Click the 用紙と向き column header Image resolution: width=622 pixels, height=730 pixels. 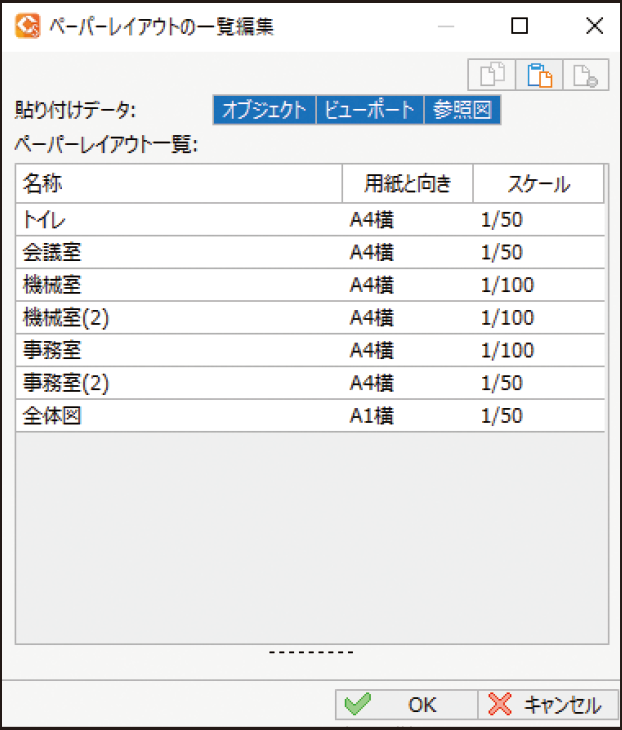point(406,184)
